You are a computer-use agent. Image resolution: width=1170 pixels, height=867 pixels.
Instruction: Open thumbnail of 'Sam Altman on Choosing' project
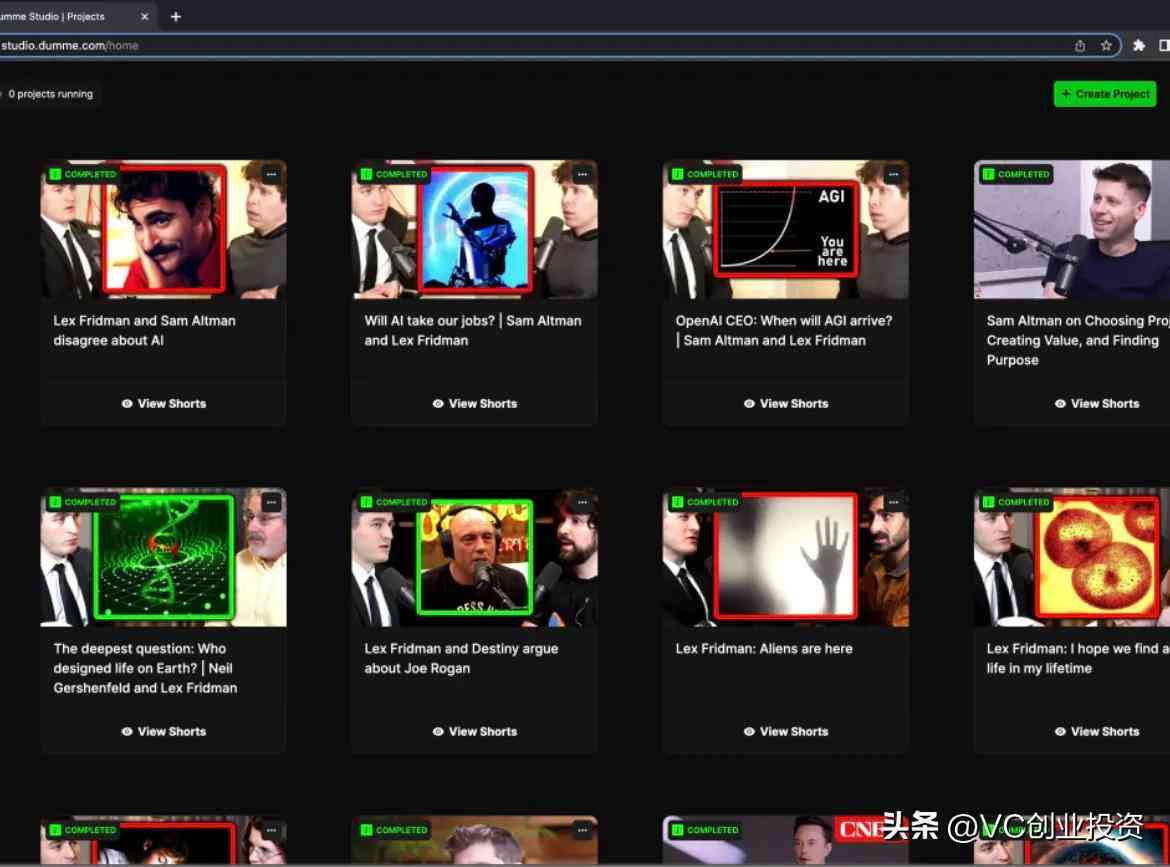coord(1072,230)
